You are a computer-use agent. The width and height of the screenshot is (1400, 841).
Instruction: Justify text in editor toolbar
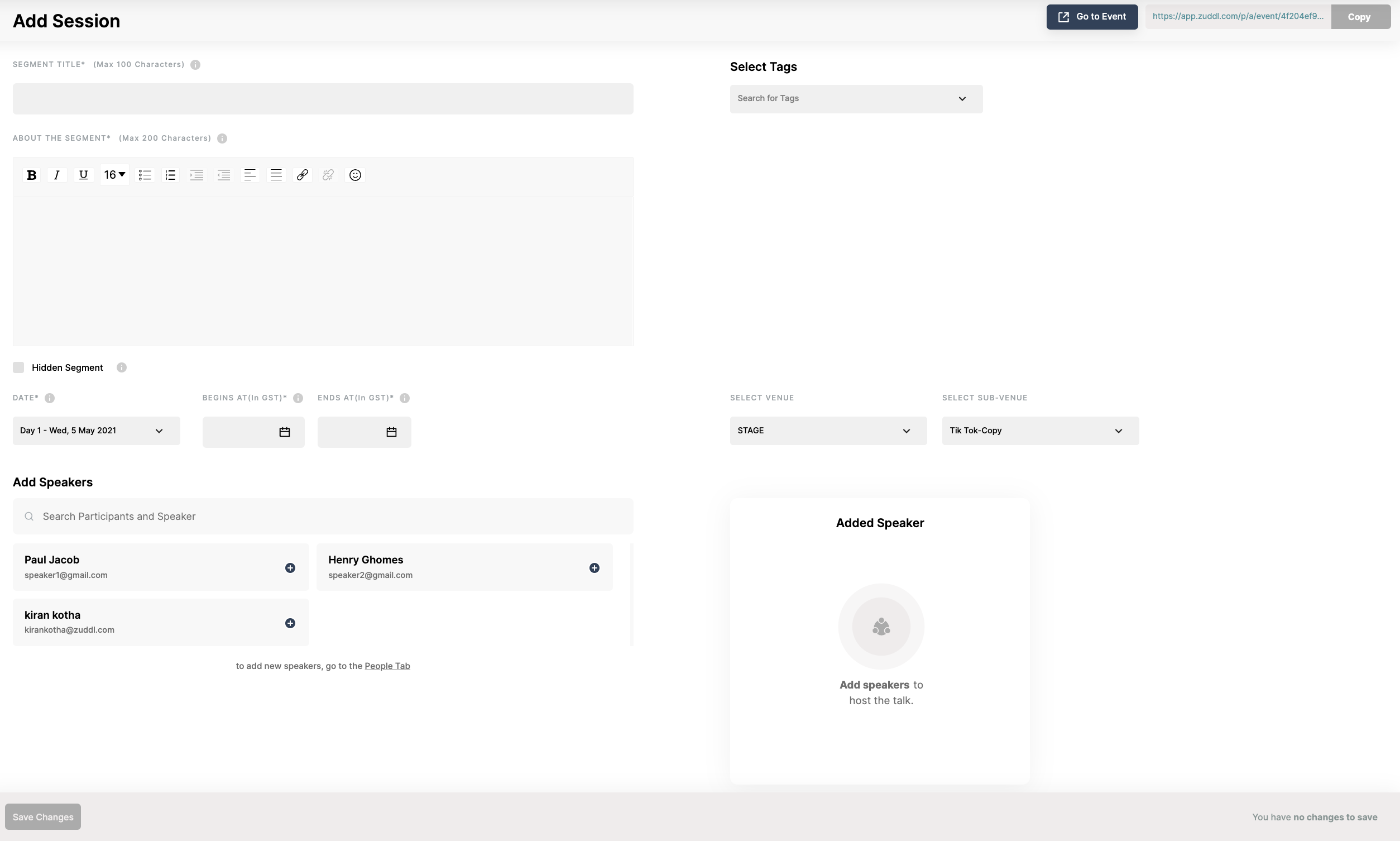(276, 175)
